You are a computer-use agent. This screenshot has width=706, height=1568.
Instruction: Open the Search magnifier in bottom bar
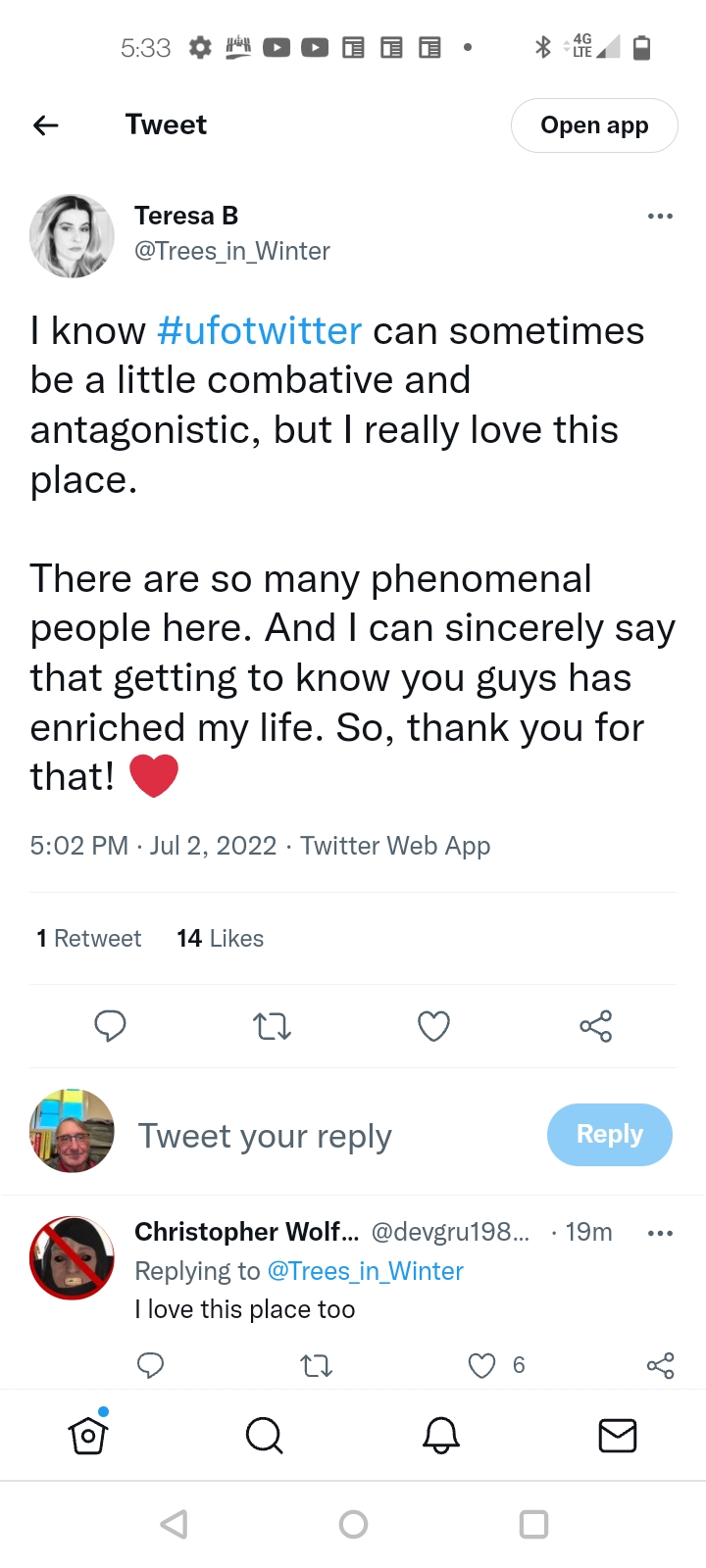click(x=264, y=1436)
